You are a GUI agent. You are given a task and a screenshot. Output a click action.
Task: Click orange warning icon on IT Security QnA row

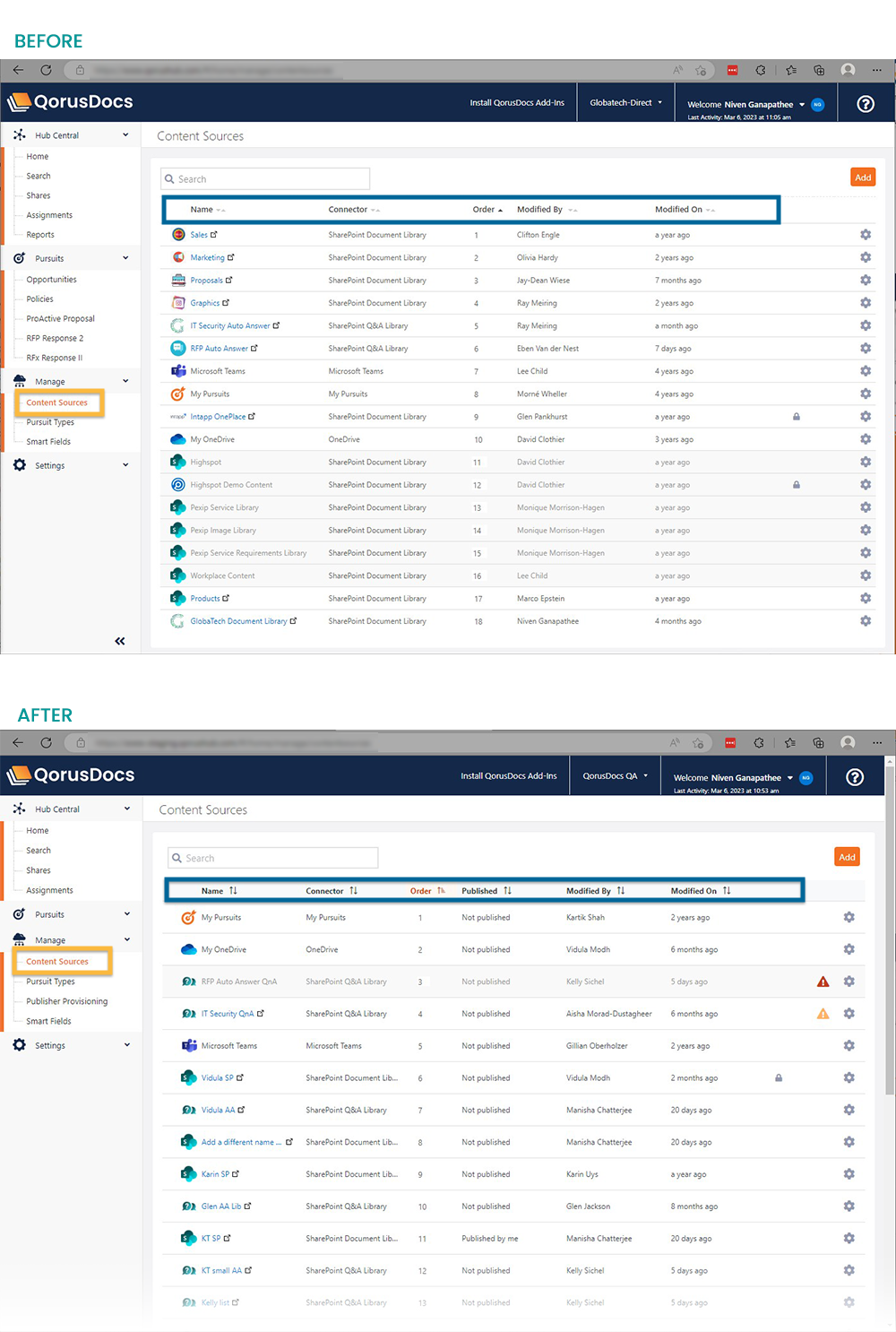click(x=823, y=1014)
